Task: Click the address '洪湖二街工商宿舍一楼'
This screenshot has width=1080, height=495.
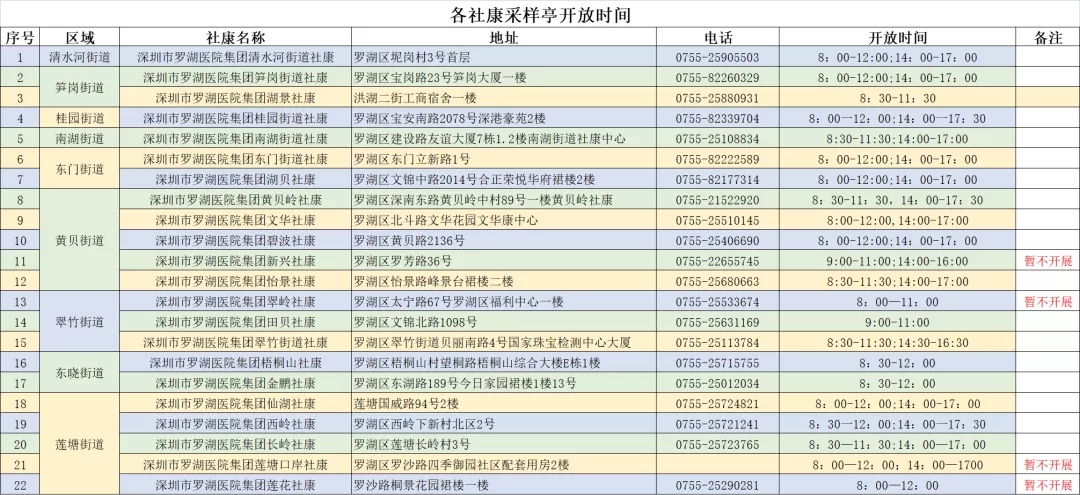Action: click(x=415, y=98)
